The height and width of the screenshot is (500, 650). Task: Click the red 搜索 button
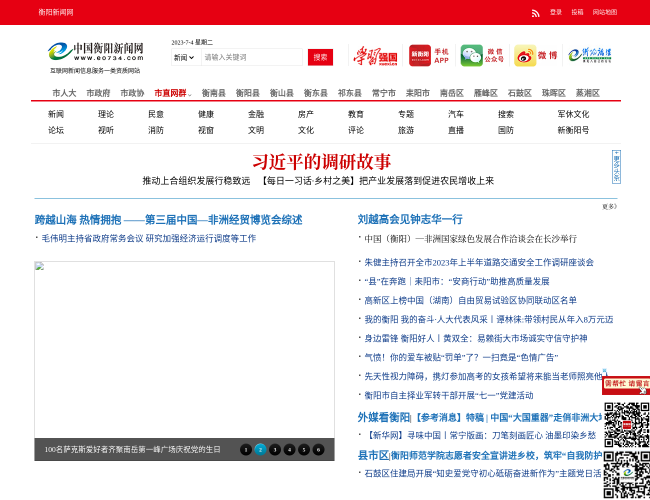[320, 57]
